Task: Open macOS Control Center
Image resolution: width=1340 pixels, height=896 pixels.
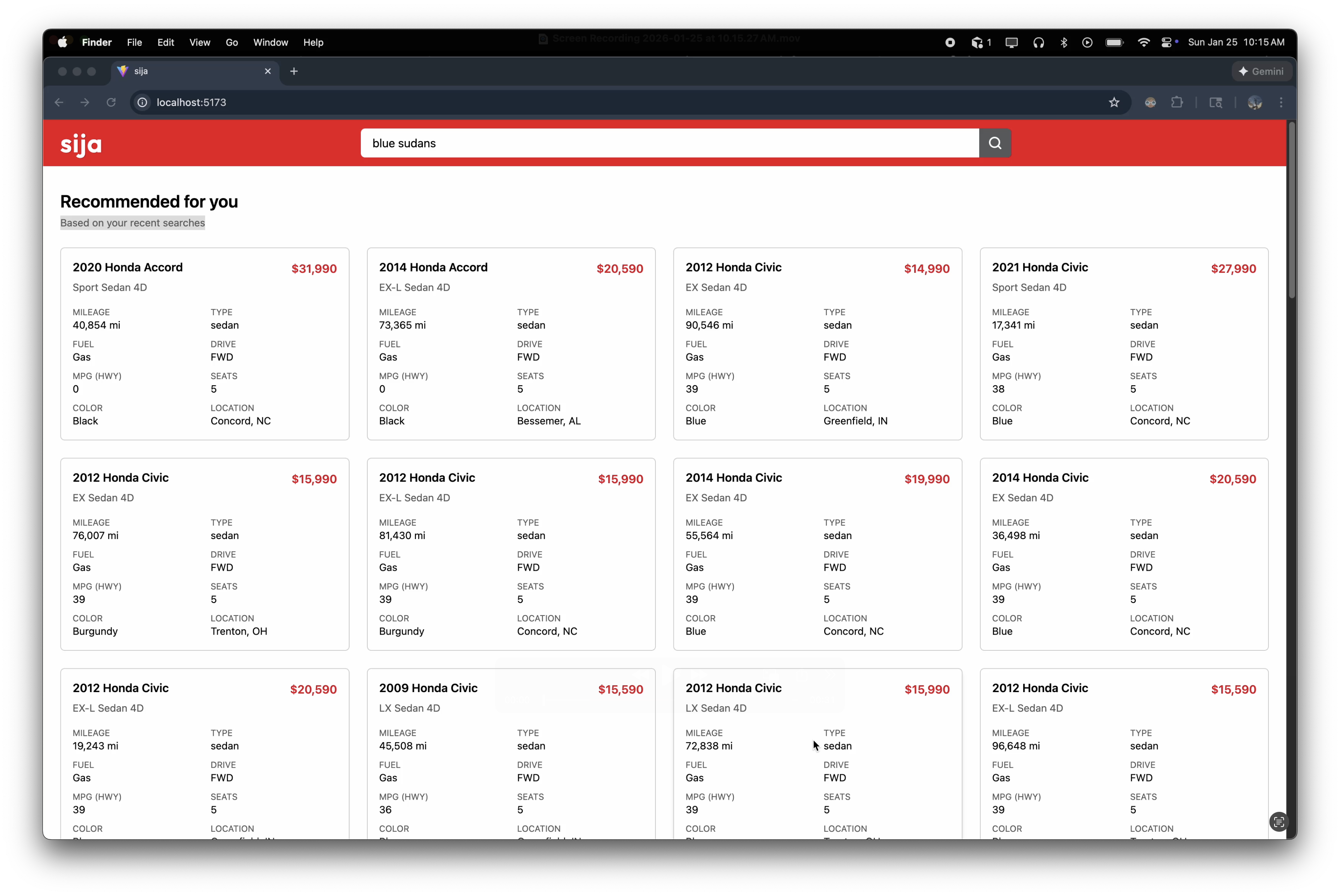Action: coord(1166,42)
